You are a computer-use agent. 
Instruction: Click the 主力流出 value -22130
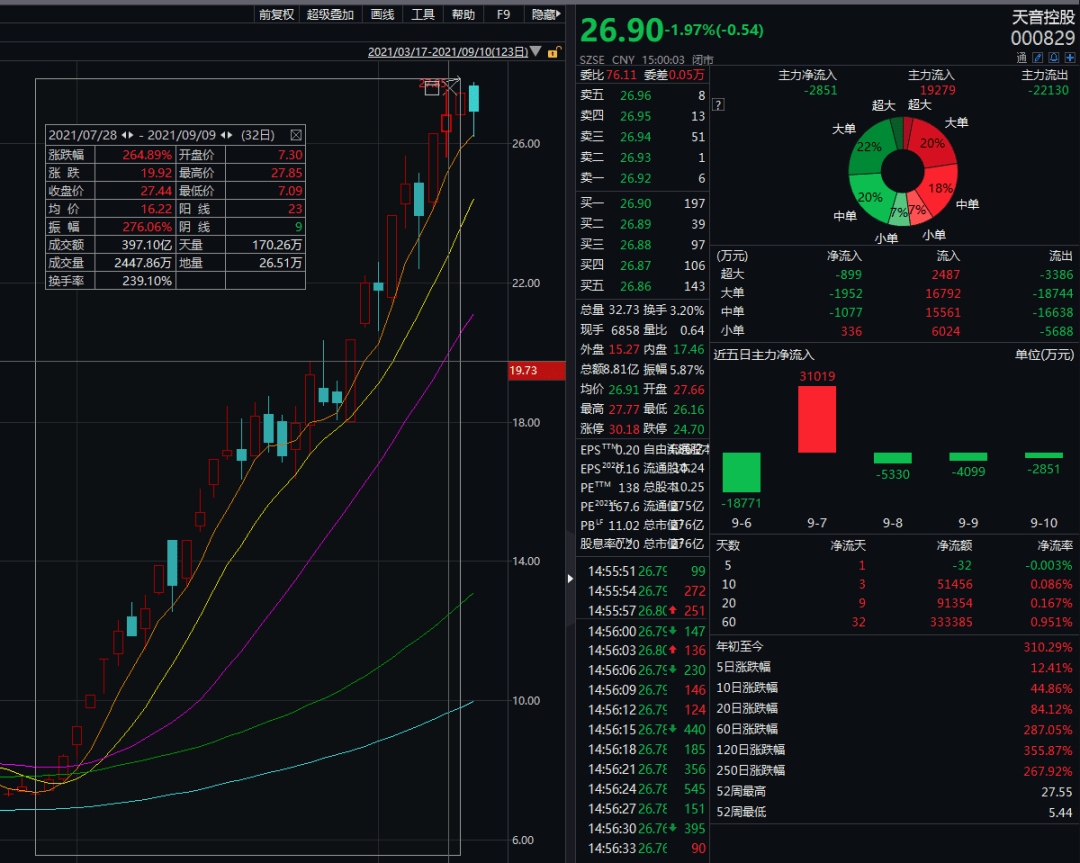point(1048,90)
